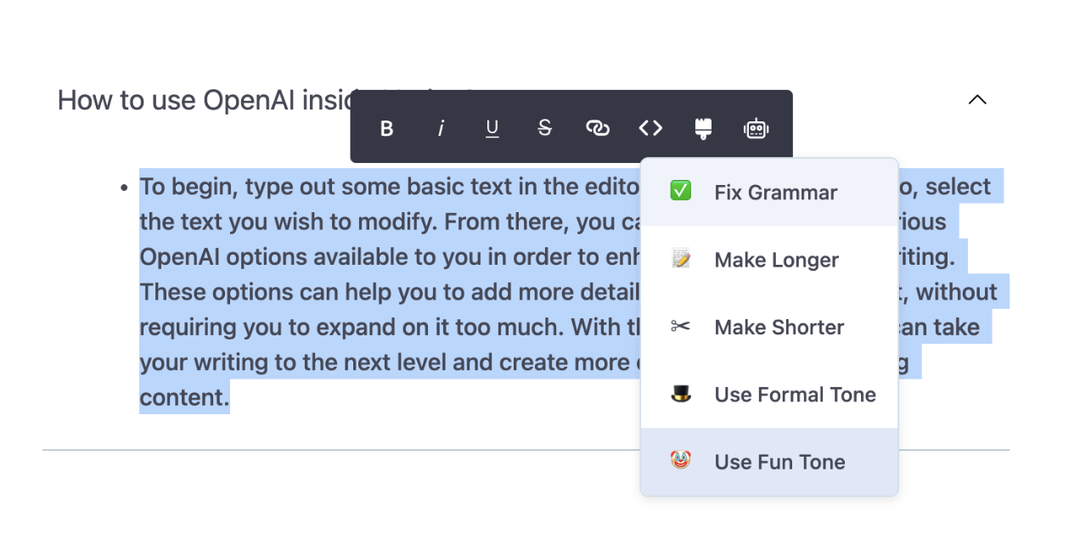Click the green checkmark icon beside Fix Grammar

[x=681, y=191]
